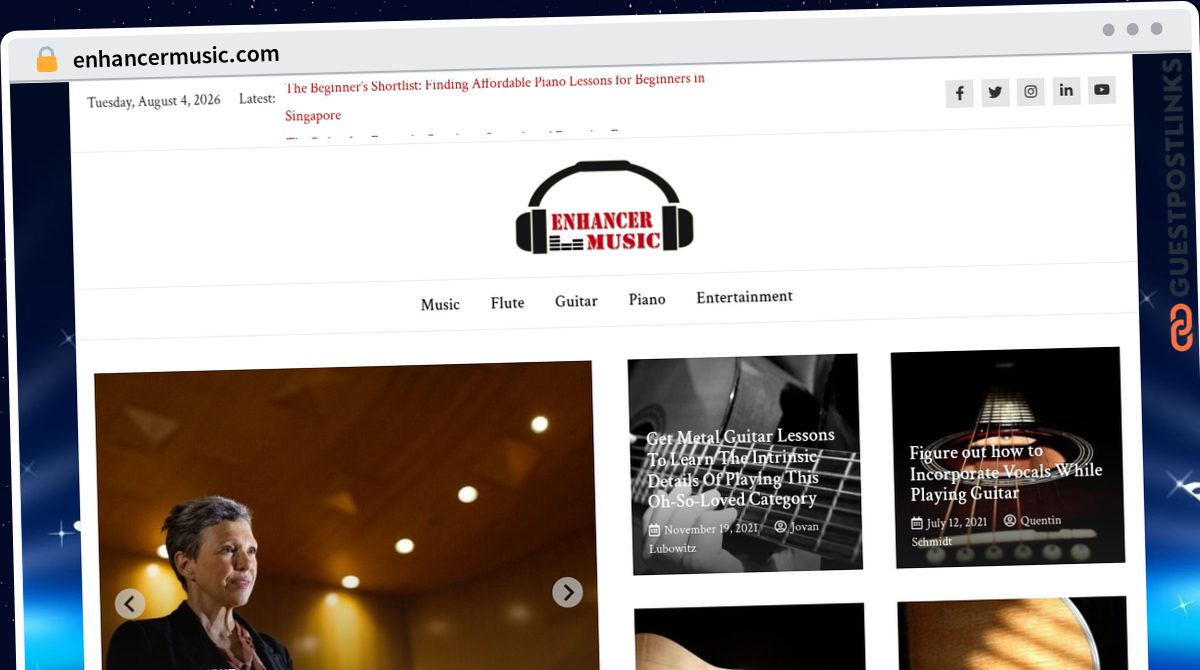Viewport: 1200px width, 670px height.
Task: Click calendar icon beside November 19, 2021
Action: pos(654,531)
